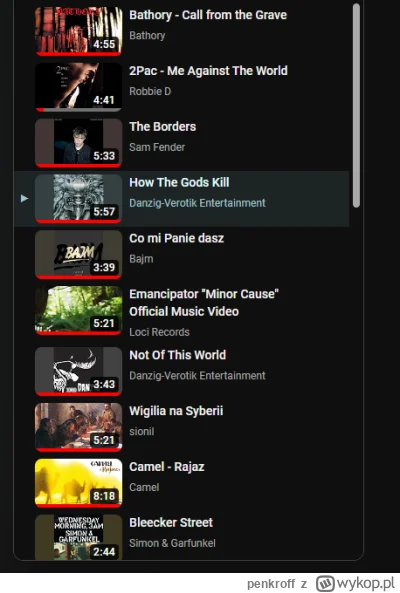This screenshot has width=400, height=593.
Task: Open the Loci Records channel link
Action: [x=159, y=332]
